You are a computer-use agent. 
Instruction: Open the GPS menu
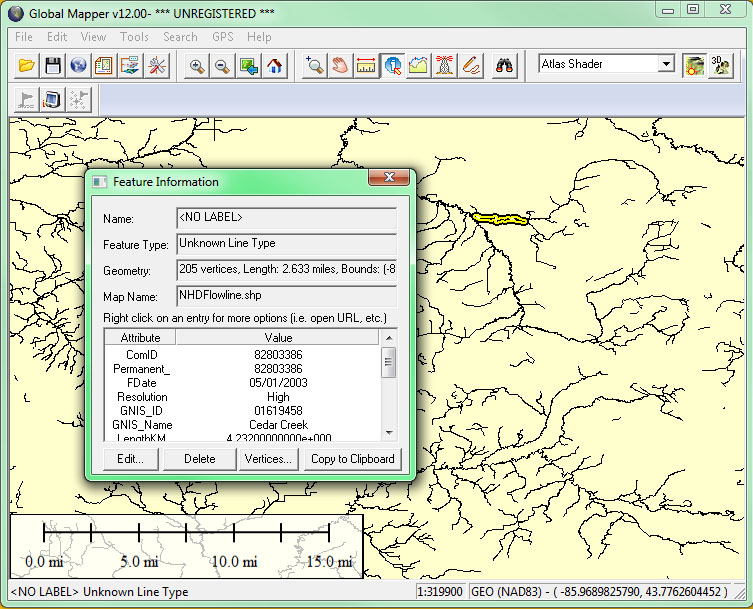coord(223,37)
